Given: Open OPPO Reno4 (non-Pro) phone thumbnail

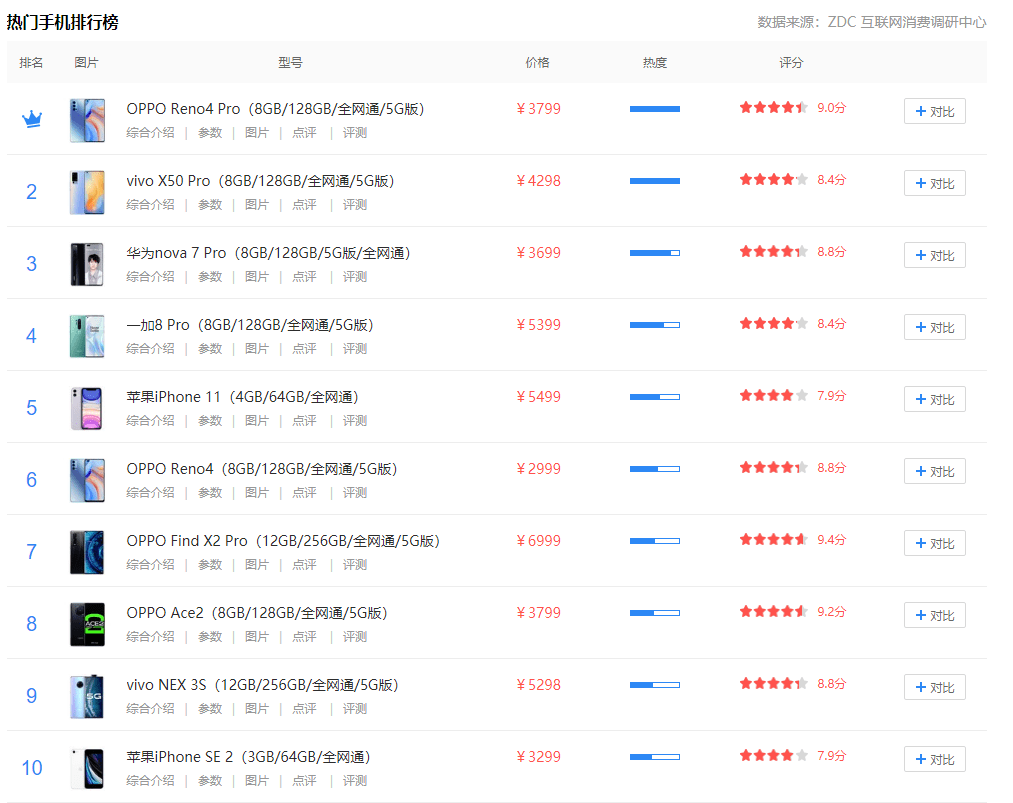Looking at the screenshot, I should [87, 481].
